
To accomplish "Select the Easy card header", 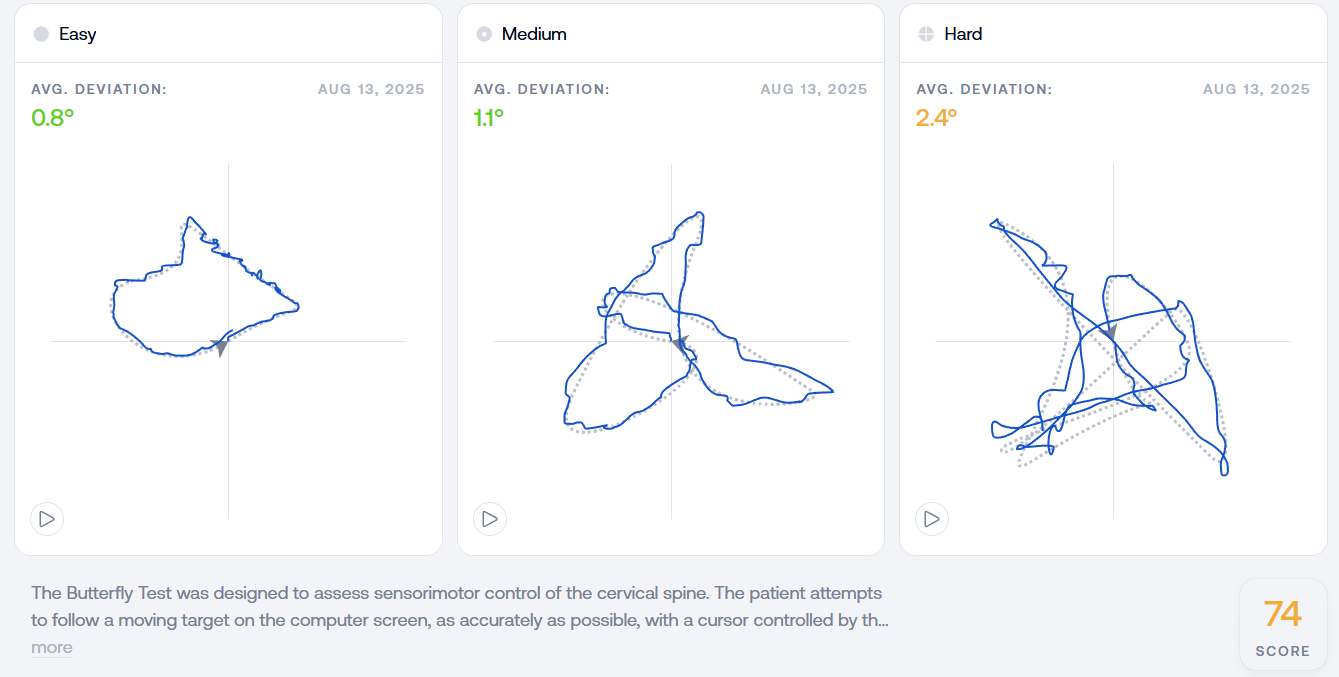I will (x=228, y=34).
